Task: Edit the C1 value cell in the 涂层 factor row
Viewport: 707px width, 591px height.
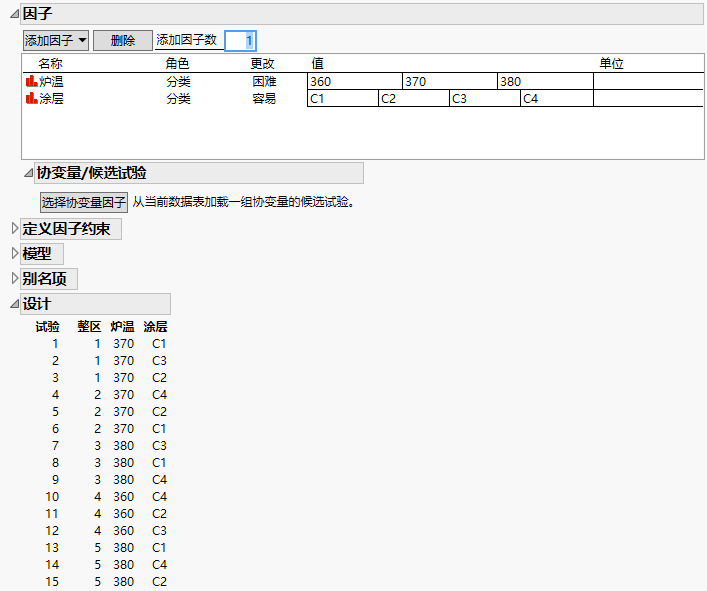Action: [x=343, y=98]
